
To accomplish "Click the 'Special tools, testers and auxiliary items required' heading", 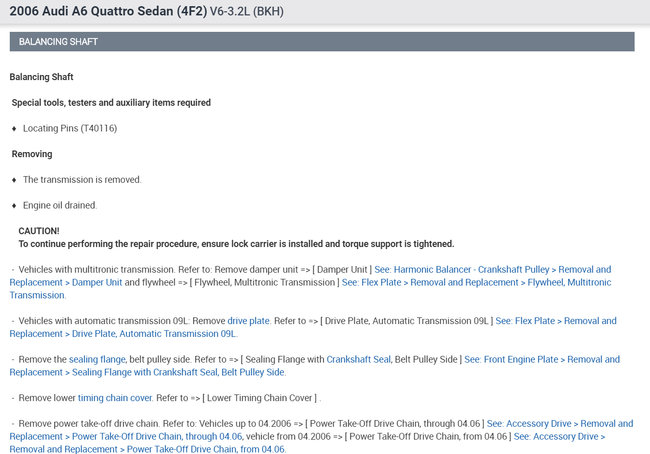I will 111,103.
